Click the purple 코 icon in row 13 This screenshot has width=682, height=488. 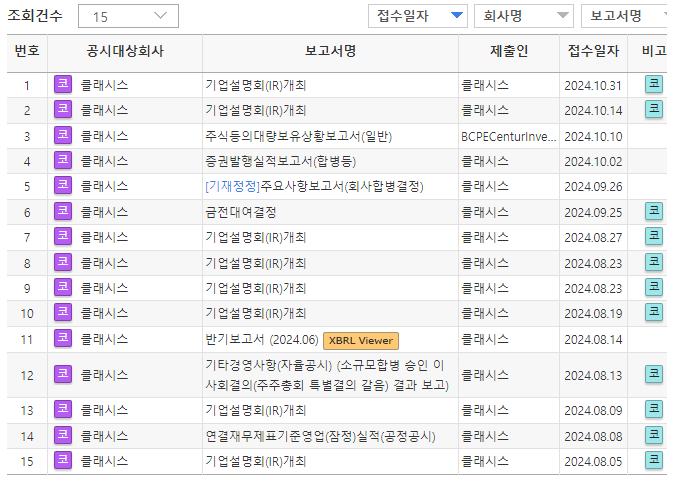click(x=63, y=409)
